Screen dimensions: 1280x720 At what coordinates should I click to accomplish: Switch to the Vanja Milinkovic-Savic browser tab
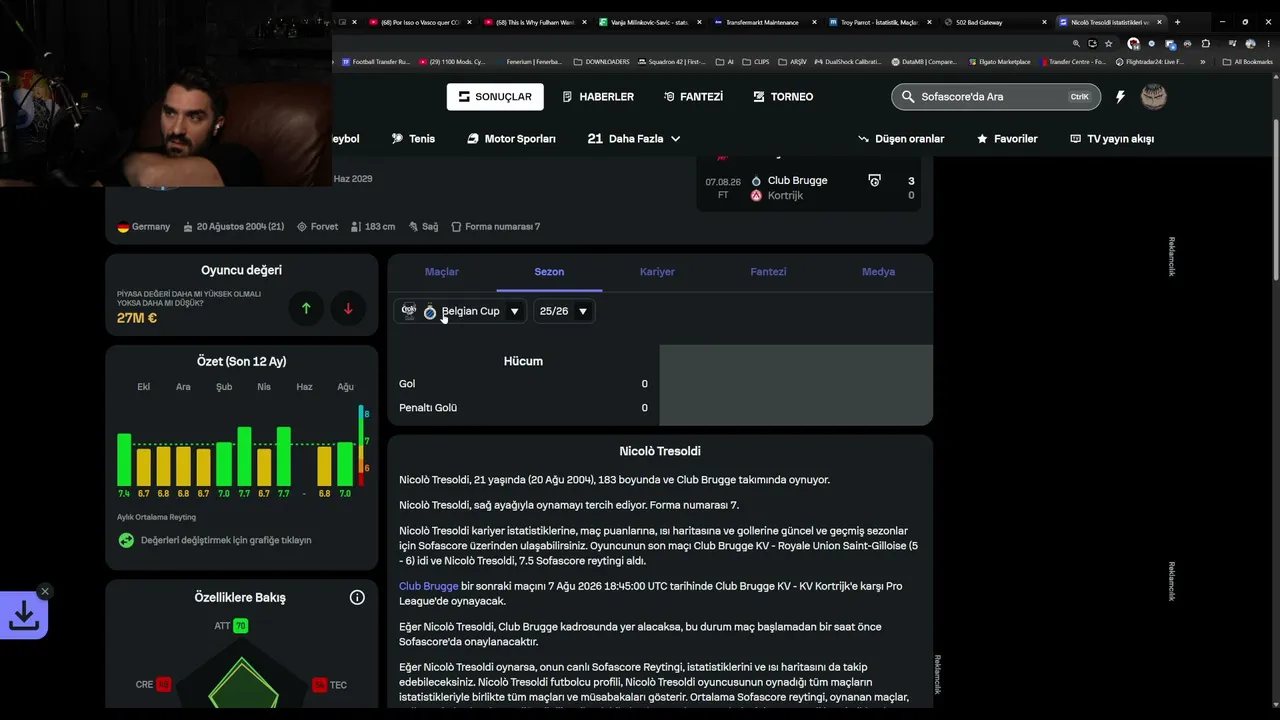[x=652, y=22]
